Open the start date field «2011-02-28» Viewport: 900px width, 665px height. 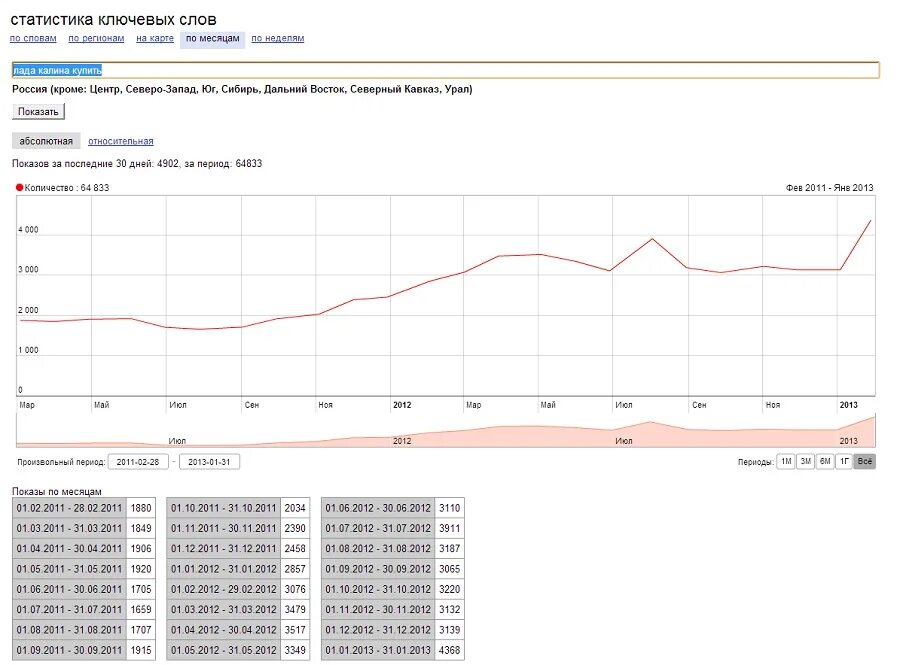tap(138, 461)
